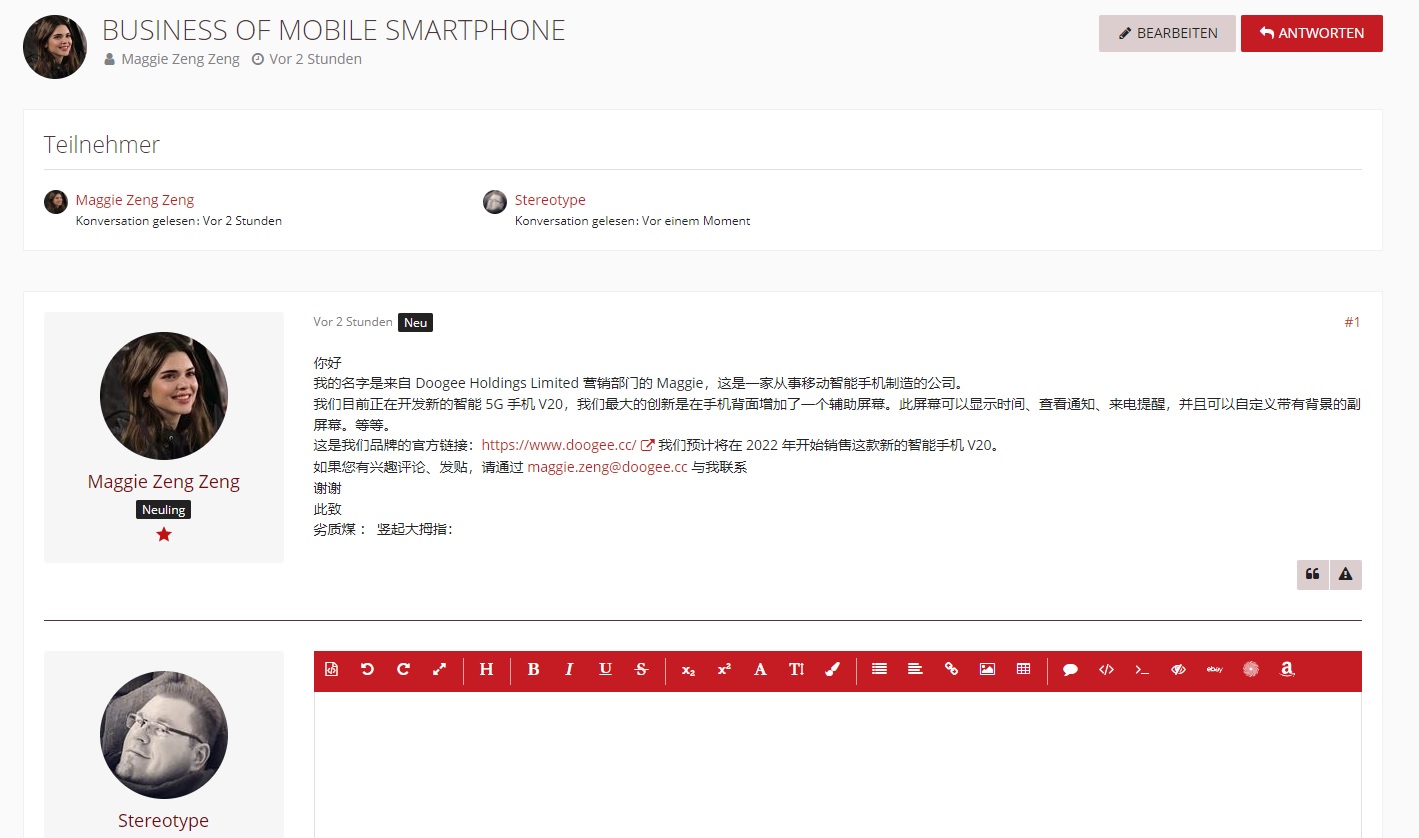Insert a quote with speech bubble icon
The height and width of the screenshot is (838, 1419).
click(1070, 669)
